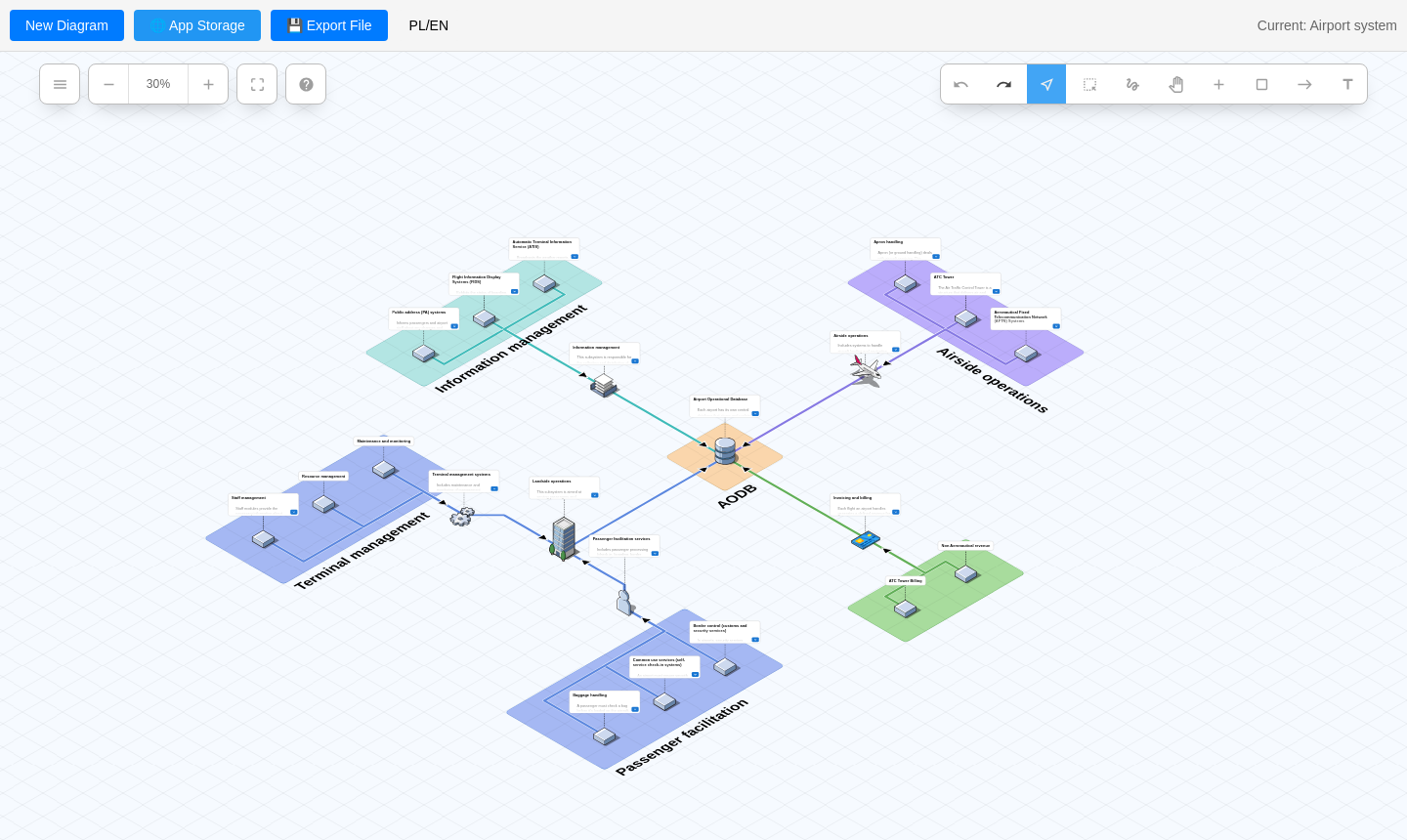The height and width of the screenshot is (840, 1407).
Task: Open App Storage
Action: click(x=197, y=25)
